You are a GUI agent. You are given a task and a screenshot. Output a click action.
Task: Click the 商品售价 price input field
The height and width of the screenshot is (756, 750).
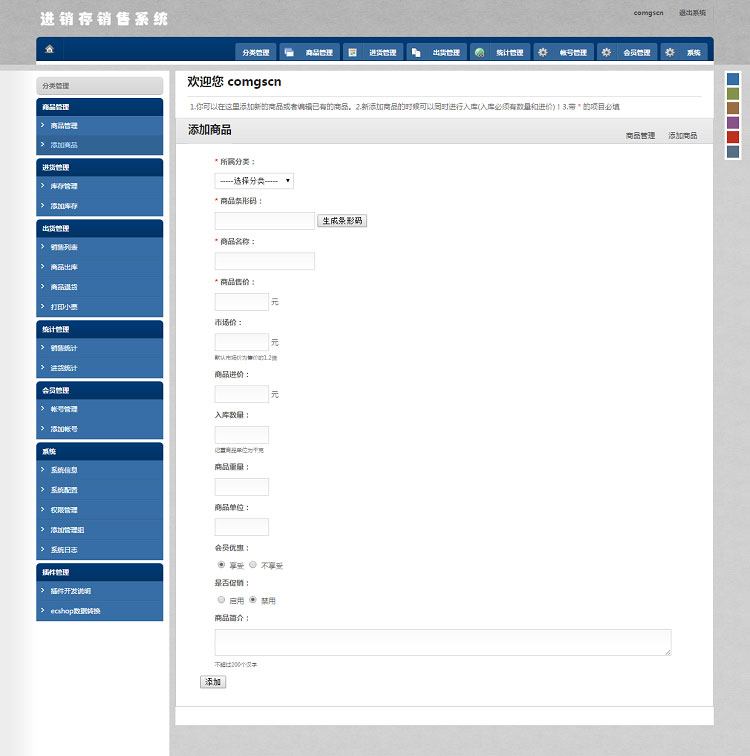pyautogui.click(x=241, y=302)
